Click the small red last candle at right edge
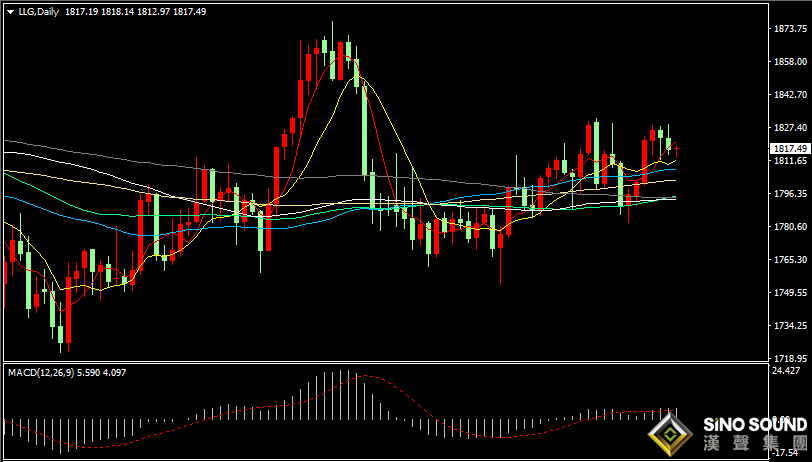 tap(676, 150)
